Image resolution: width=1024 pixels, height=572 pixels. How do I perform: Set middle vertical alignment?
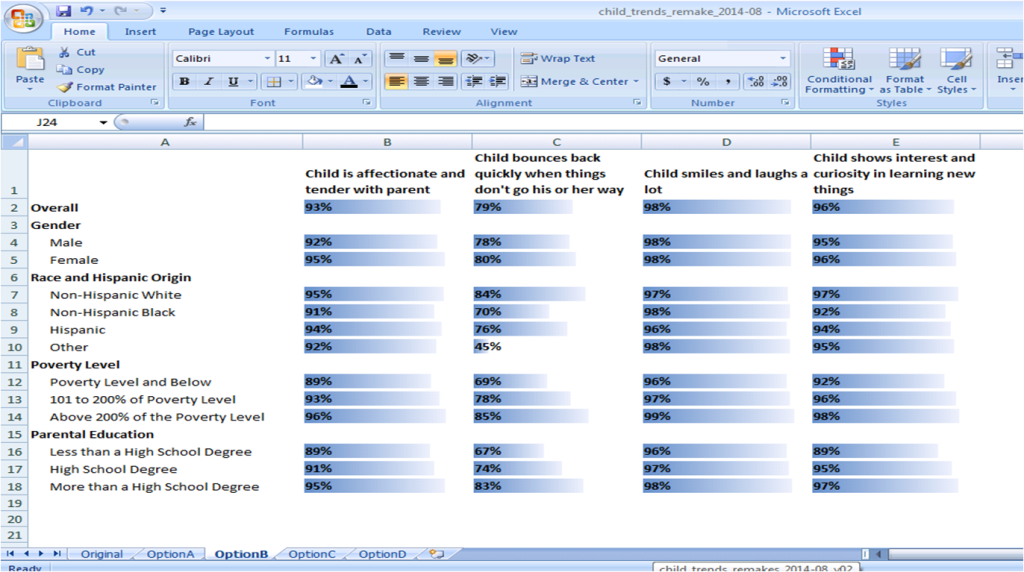coord(421,59)
